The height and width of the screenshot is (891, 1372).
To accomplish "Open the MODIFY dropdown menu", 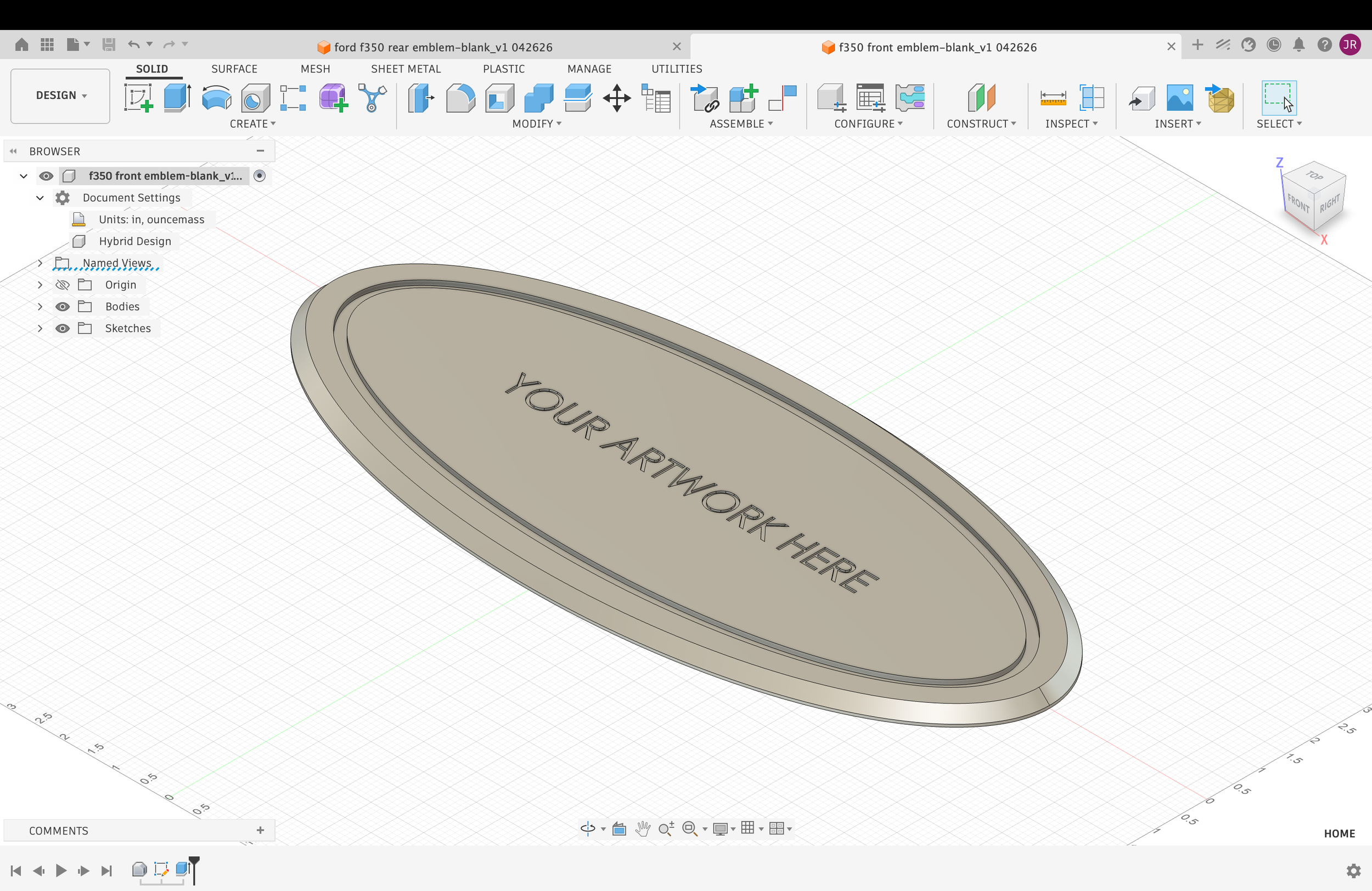I will (537, 124).
